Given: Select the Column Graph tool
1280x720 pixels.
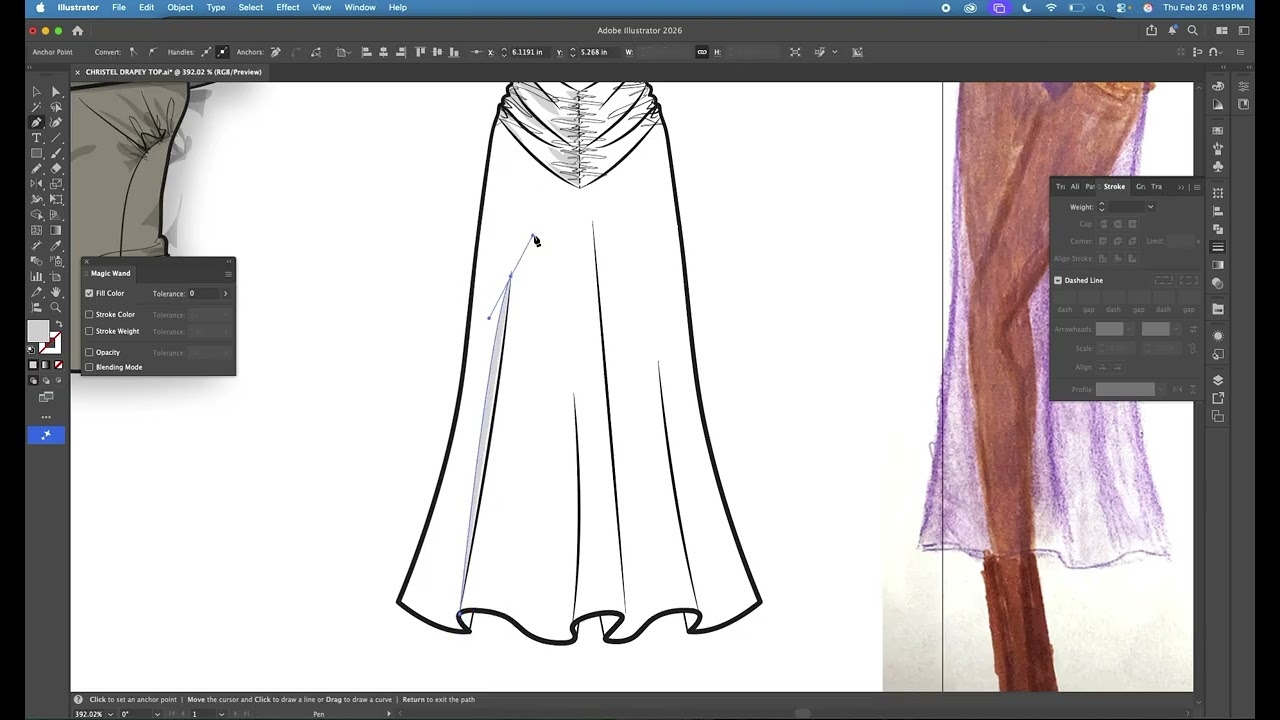Looking at the screenshot, I should pos(37,276).
